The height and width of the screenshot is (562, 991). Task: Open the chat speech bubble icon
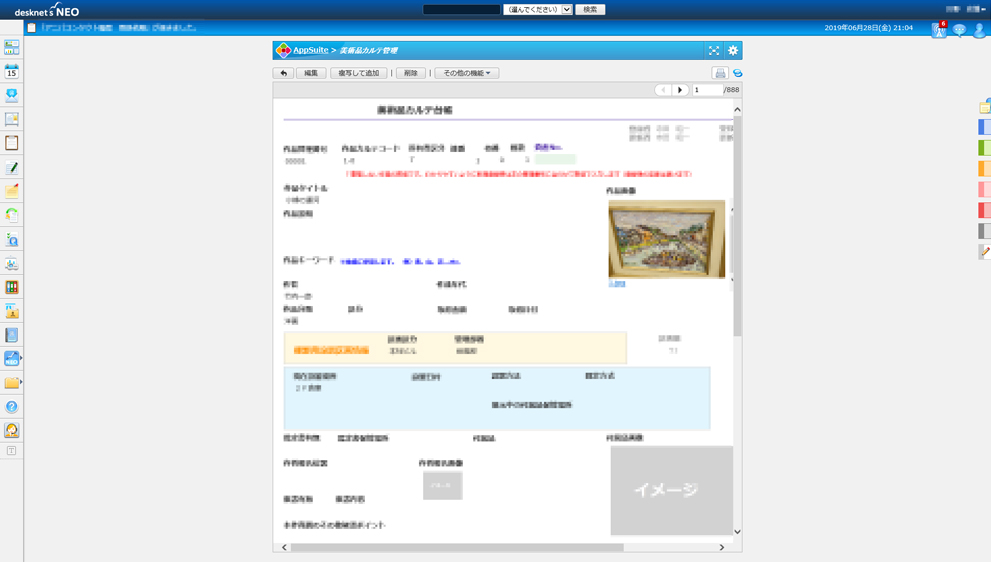pyautogui.click(x=959, y=30)
